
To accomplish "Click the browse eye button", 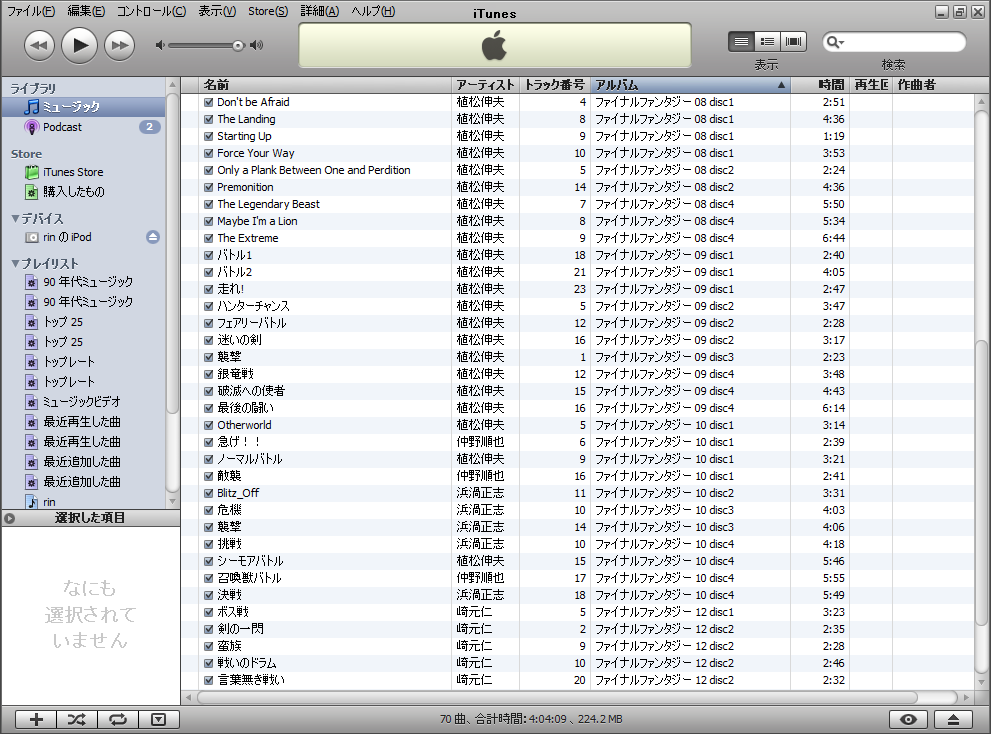I will point(908,719).
